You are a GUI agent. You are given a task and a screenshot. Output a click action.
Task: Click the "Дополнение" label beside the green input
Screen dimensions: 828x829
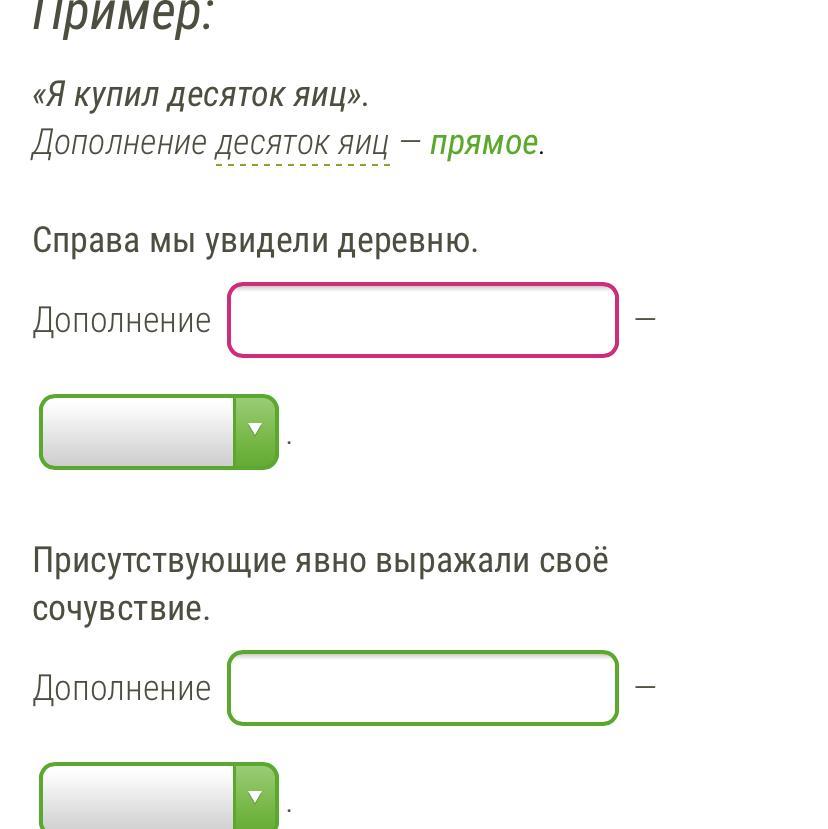point(122,689)
